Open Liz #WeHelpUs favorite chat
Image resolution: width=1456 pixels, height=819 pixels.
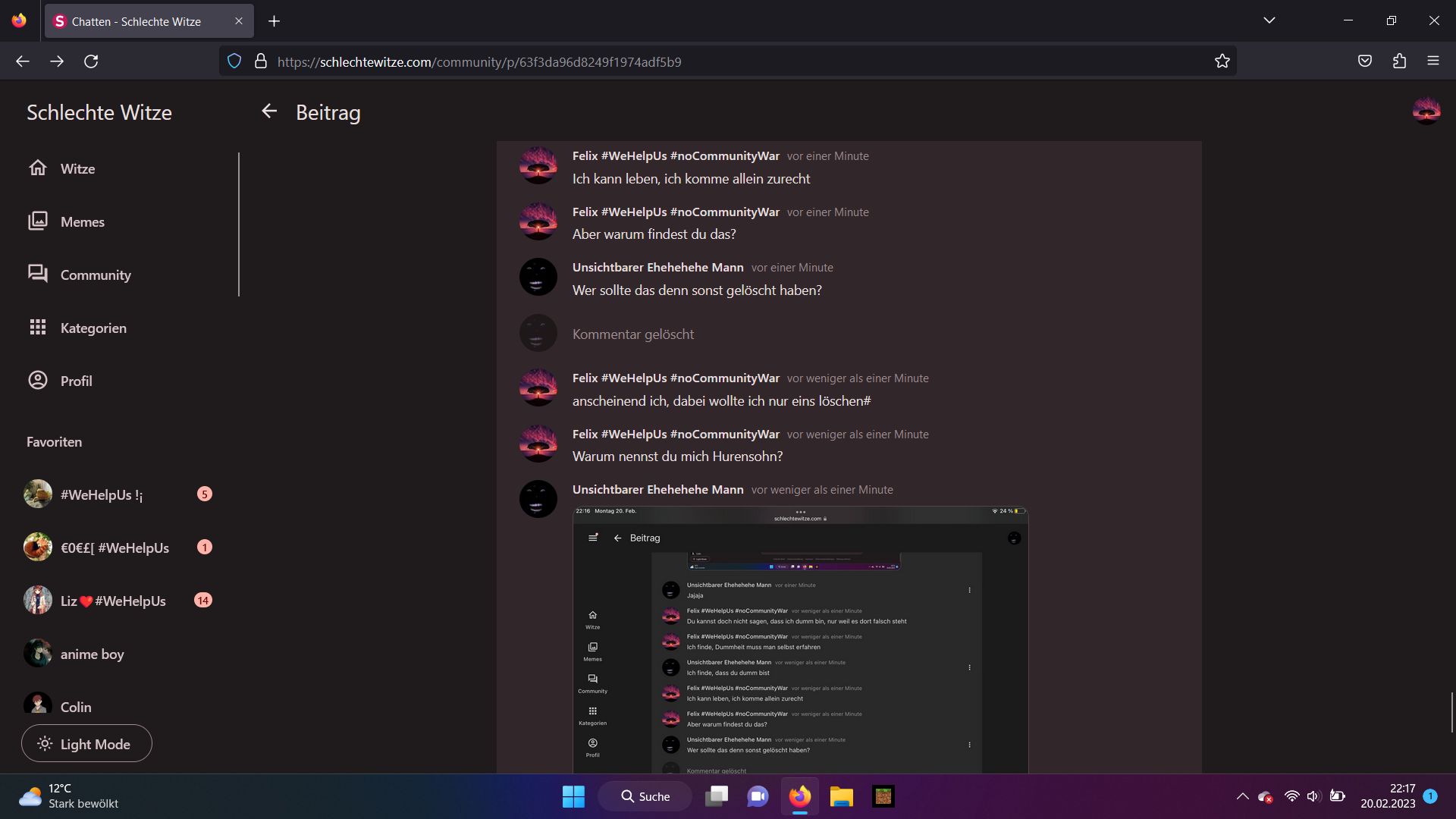click(x=114, y=601)
